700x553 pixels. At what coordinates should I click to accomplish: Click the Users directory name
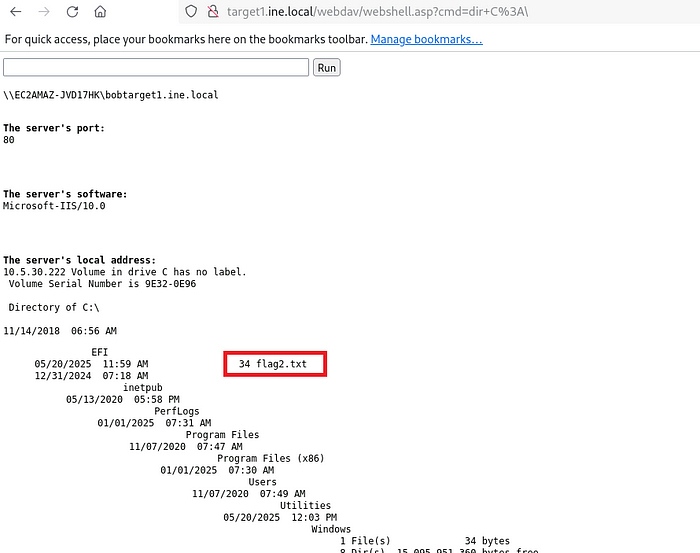click(262, 482)
